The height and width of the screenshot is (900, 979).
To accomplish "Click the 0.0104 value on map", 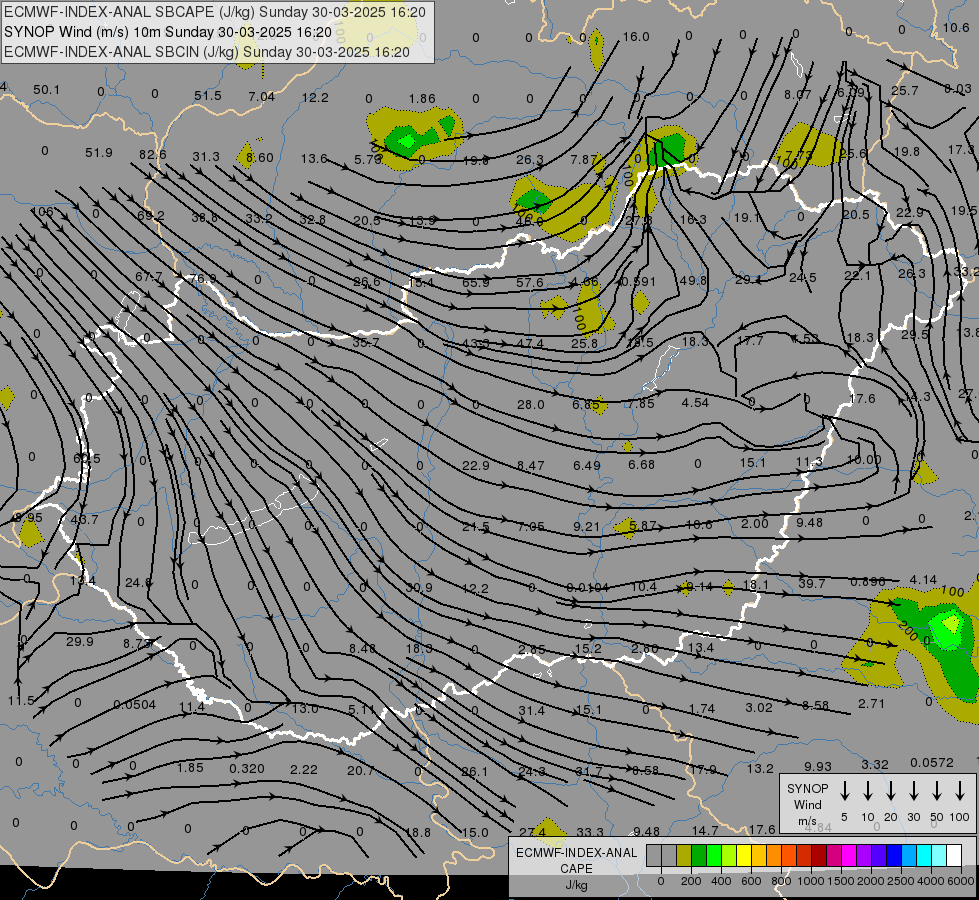I will coord(587,587).
